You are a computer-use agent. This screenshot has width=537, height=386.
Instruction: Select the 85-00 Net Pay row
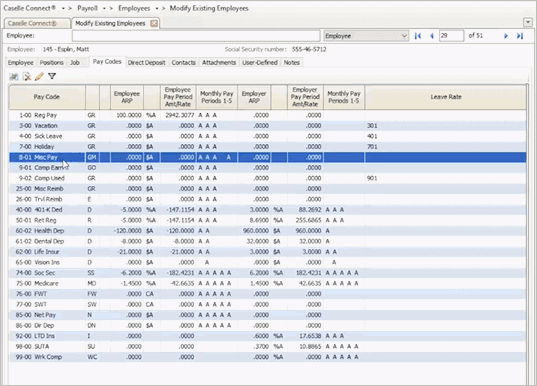267,315
